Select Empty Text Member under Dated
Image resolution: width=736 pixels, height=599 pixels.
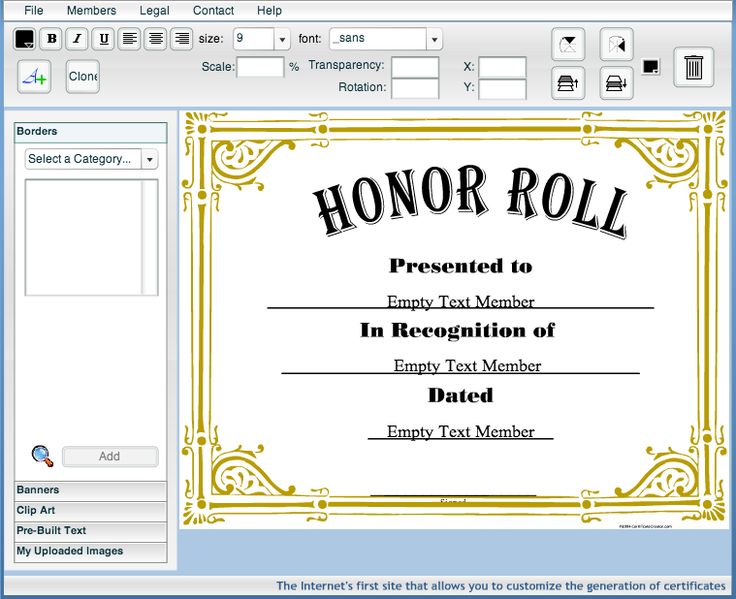tap(460, 431)
